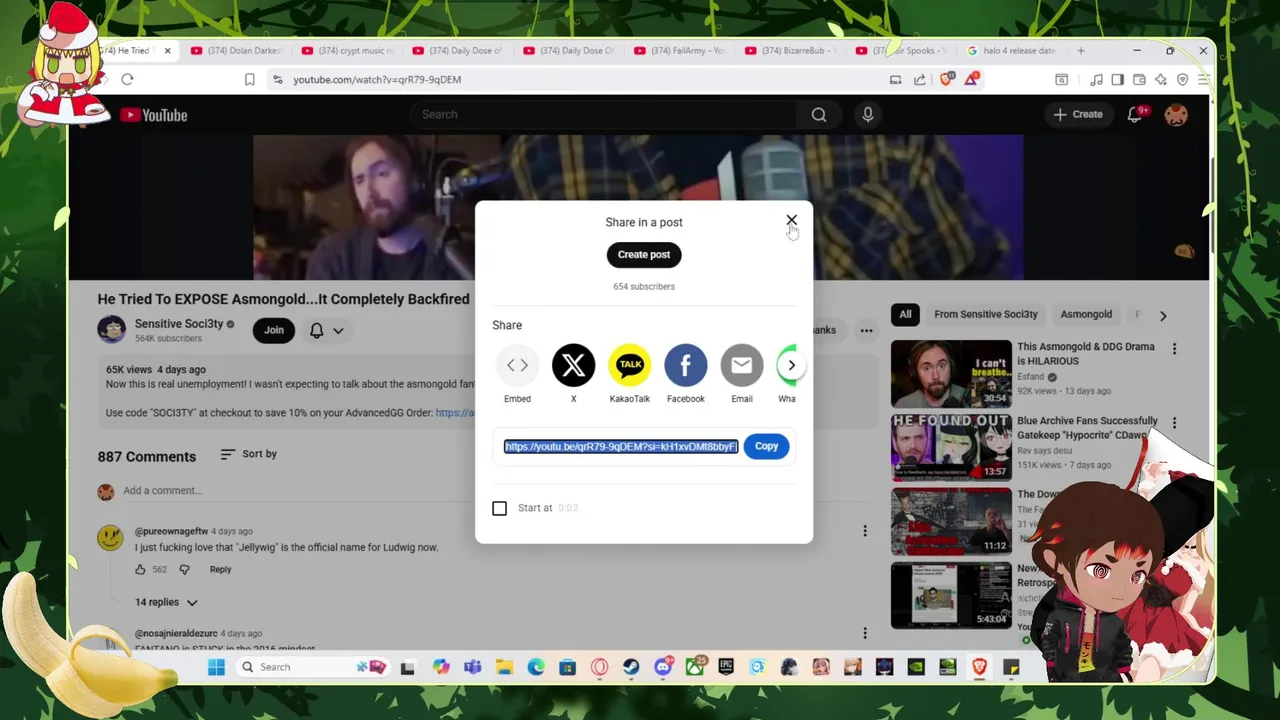Open more actions dots under video
The height and width of the screenshot is (720, 1280).
click(866, 330)
